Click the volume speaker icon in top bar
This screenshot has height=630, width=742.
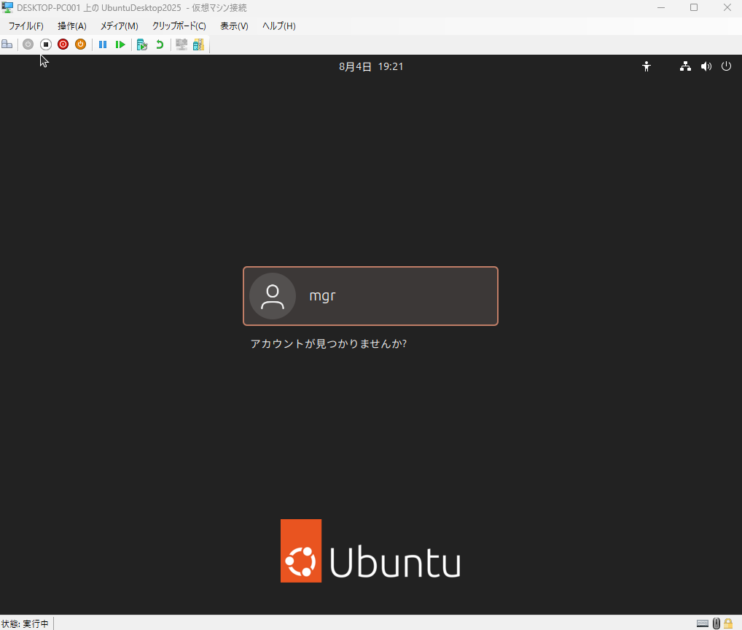pos(706,66)
